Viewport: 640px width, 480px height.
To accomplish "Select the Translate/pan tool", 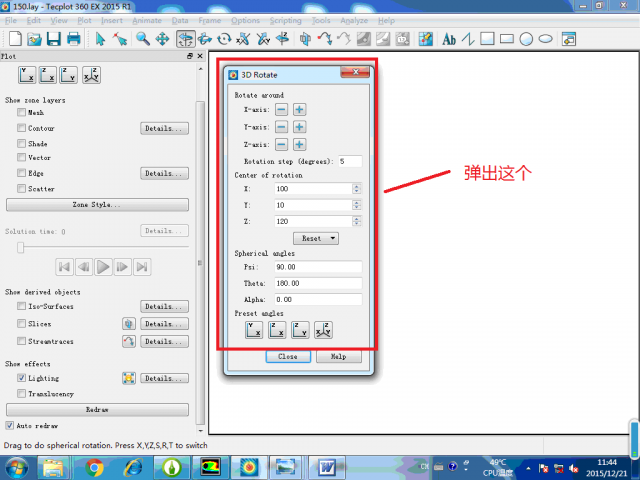I will 163,39.
